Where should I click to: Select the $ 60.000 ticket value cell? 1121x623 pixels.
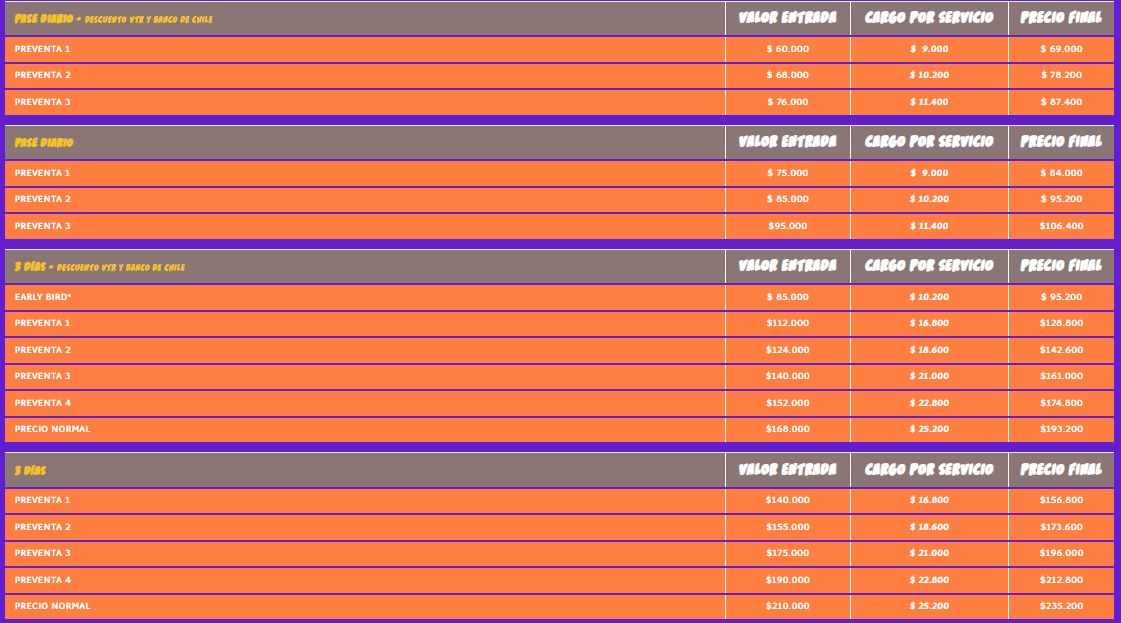pos(787,49)
